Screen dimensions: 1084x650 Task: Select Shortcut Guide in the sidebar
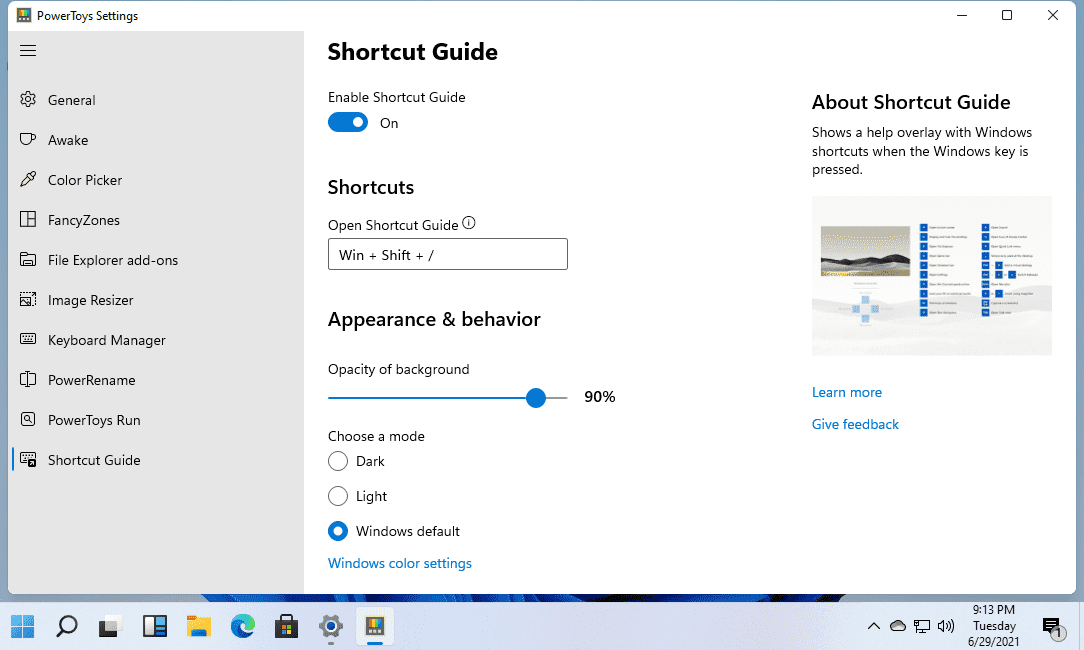[x=158, y=460]
